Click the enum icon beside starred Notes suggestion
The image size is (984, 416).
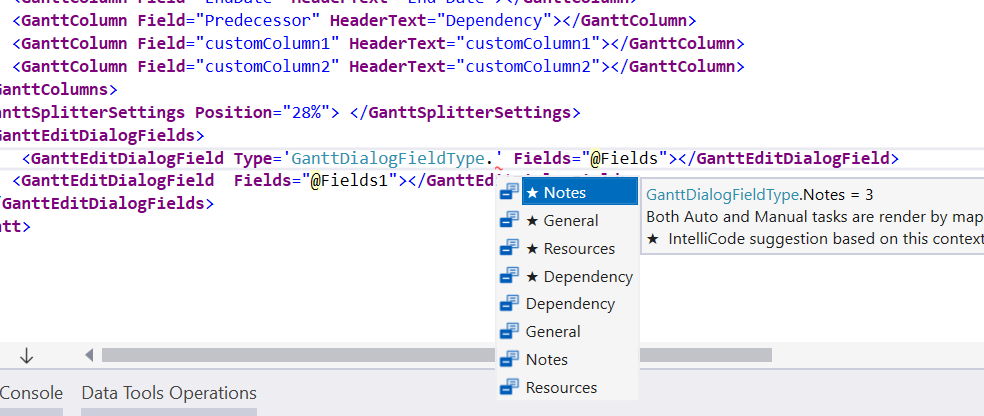coord(510,192)
